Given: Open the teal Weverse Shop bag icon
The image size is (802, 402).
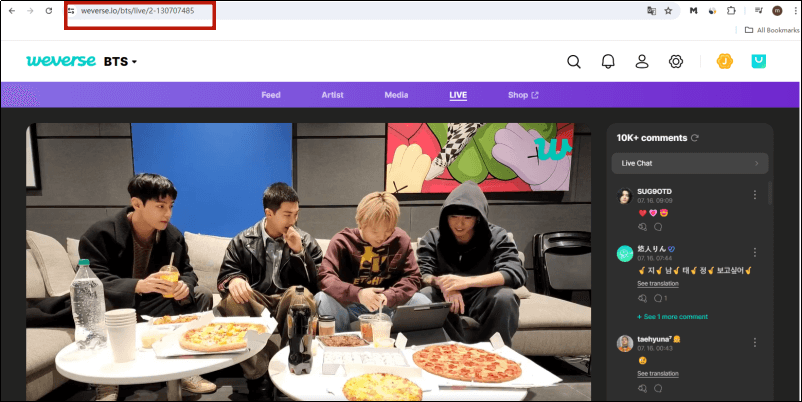Looking at the screenshot, I should click(759, 61).
